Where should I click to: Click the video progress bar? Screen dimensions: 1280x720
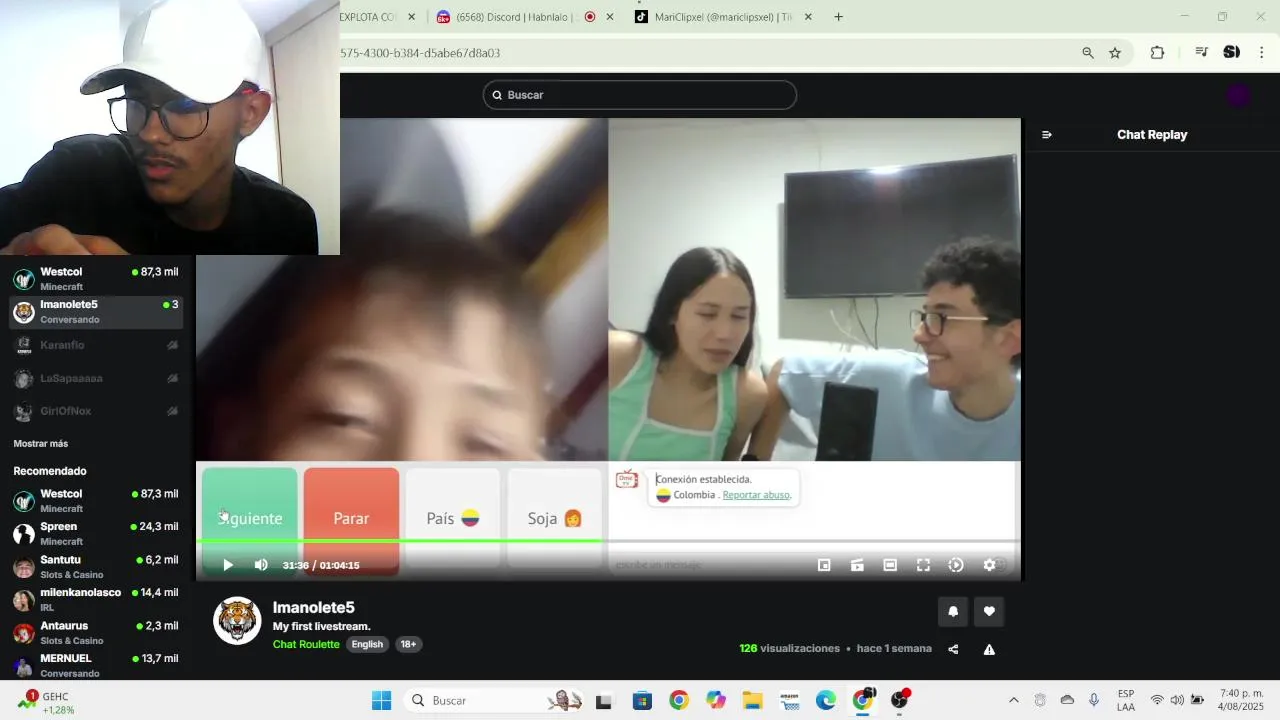point(608,541)
